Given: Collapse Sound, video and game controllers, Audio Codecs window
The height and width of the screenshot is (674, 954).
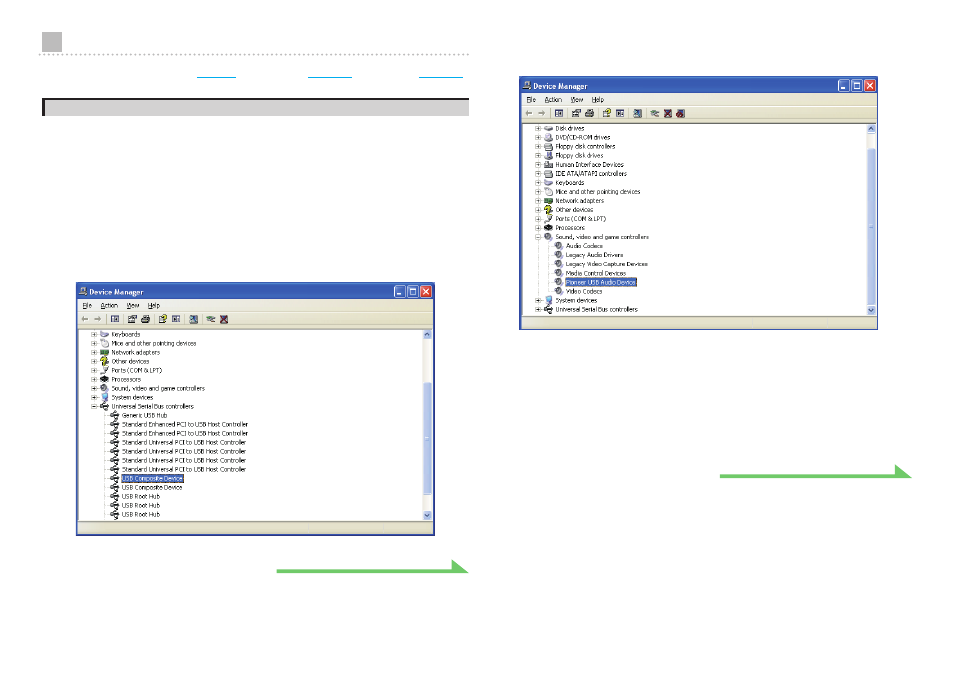Looking at the screenshot, I should [x=538, y=237].
